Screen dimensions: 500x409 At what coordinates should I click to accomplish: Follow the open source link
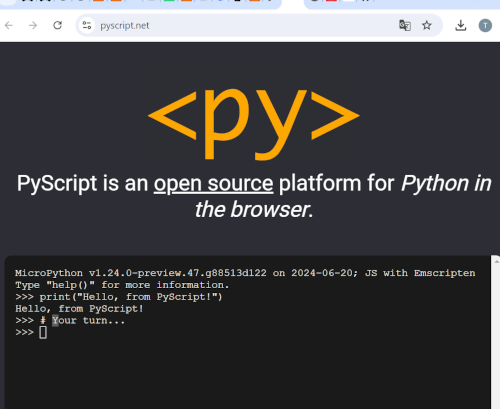coord(214,183)
